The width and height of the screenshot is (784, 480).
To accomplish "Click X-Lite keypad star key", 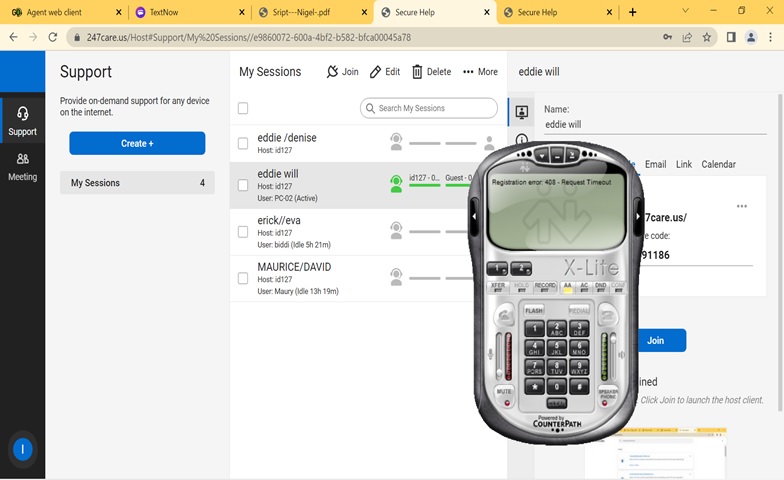I will click(x=534, y=387).
